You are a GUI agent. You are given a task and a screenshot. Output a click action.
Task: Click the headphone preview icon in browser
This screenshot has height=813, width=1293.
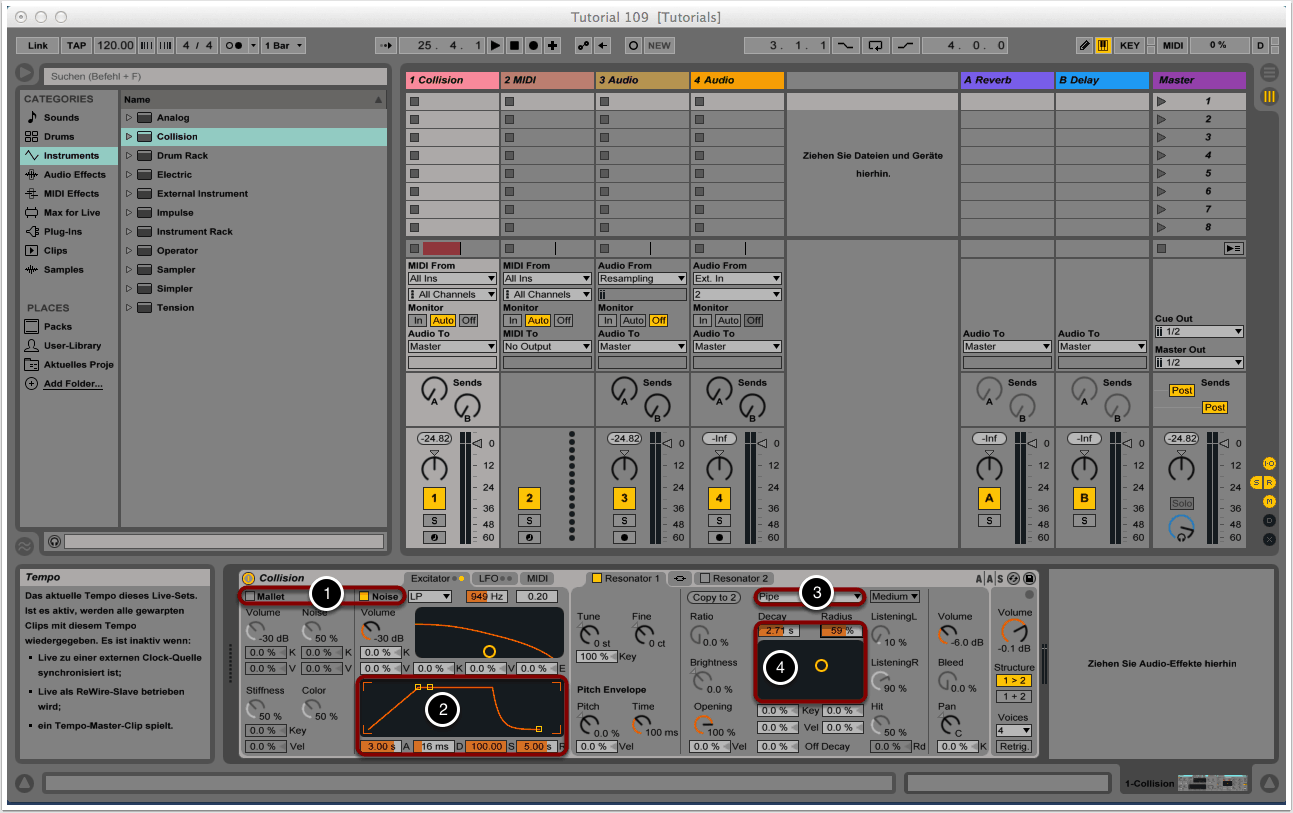54,541
